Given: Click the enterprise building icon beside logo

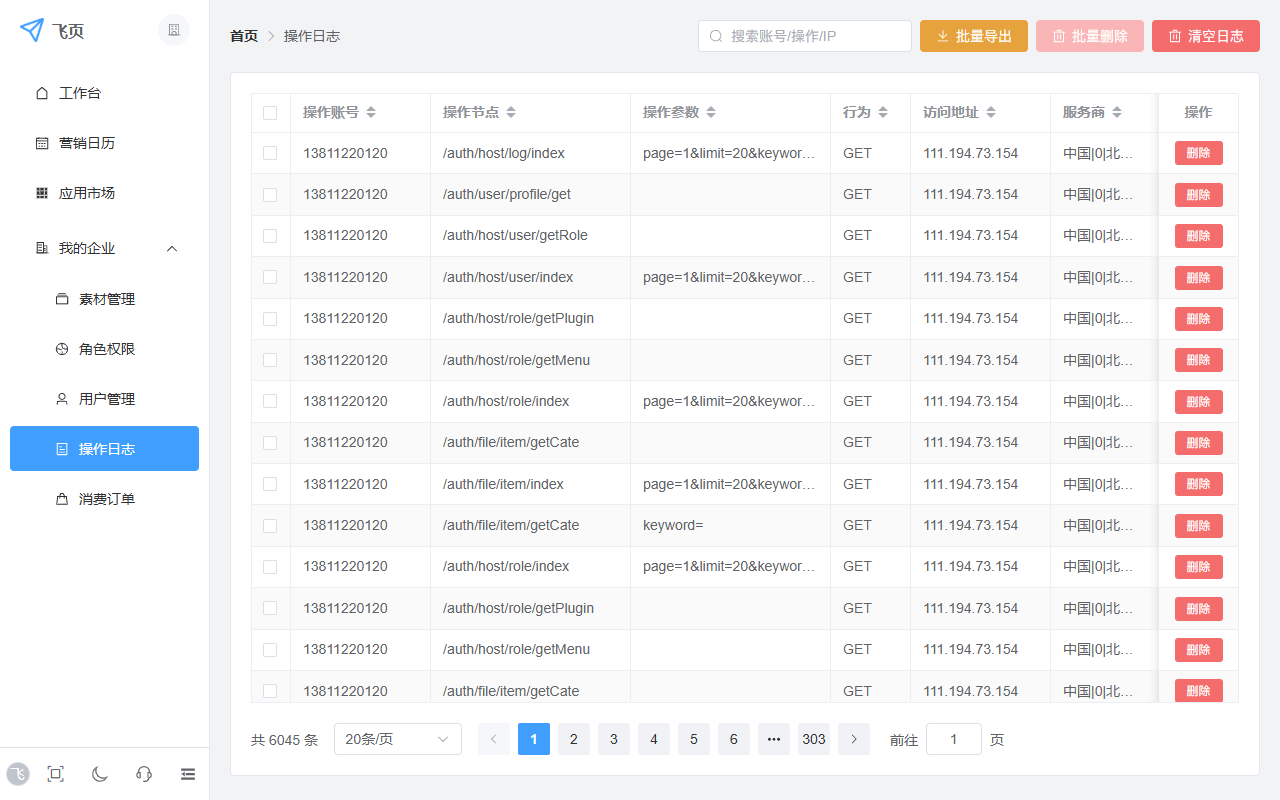Looking at the screenshot, I should click(x=174, y=30).
